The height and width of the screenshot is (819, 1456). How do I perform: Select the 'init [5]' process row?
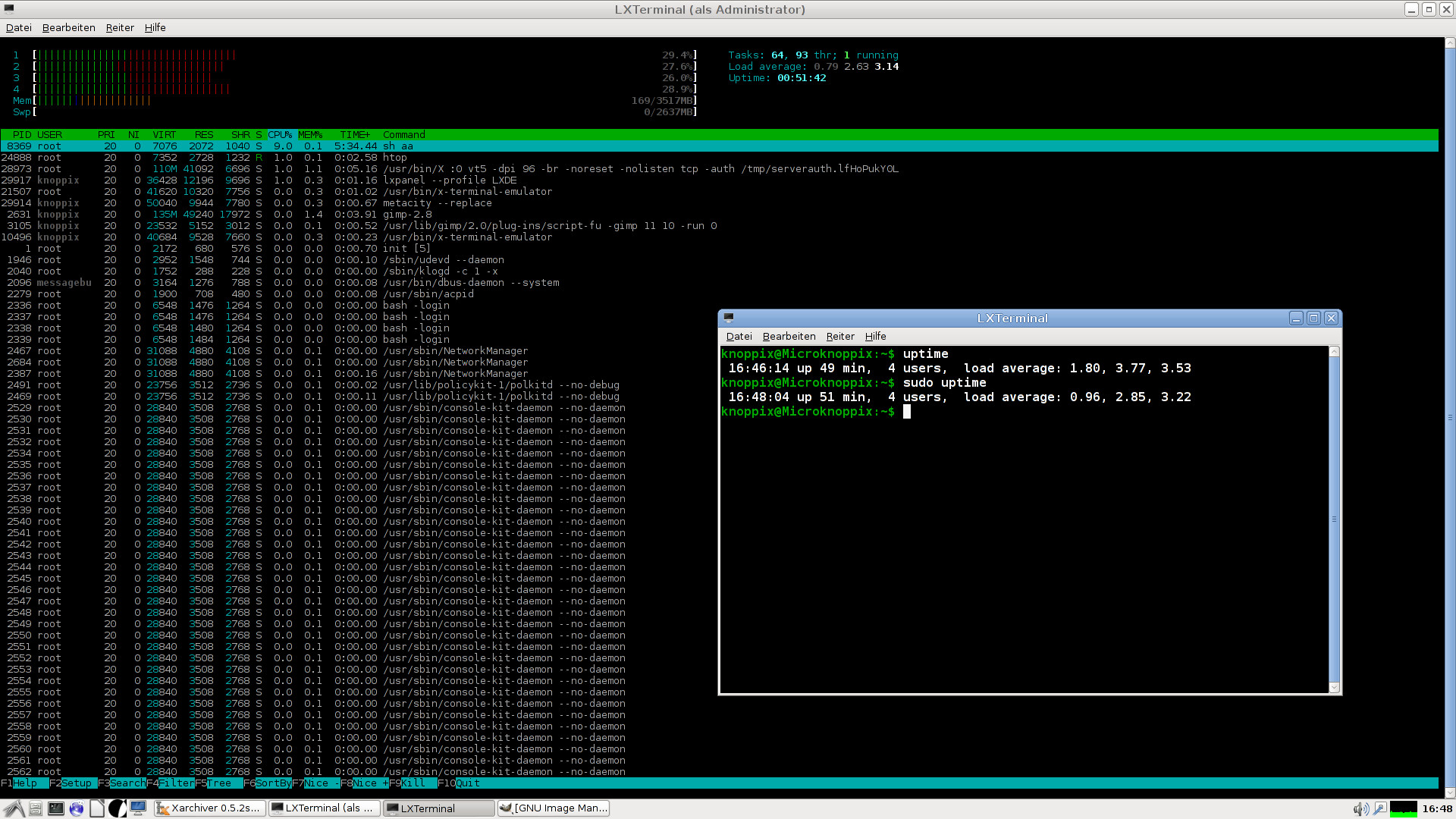tap(719, 248)
